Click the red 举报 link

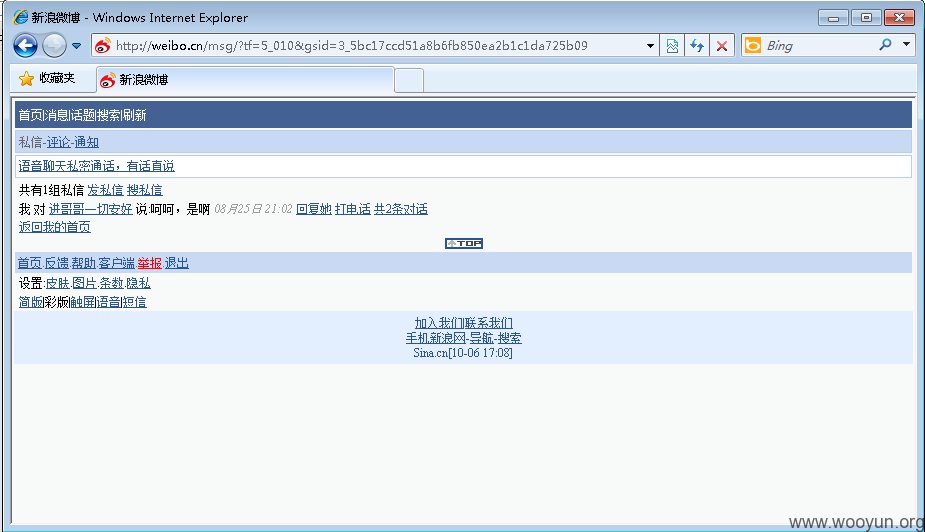149,263
